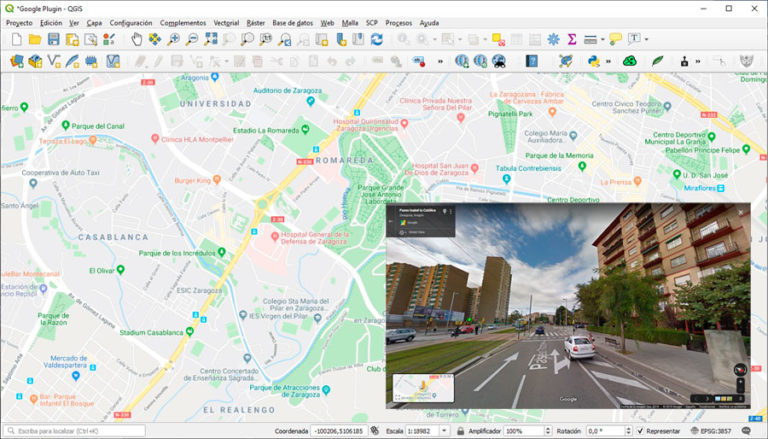Click the globe with plus plugin icon

point(461,61)
